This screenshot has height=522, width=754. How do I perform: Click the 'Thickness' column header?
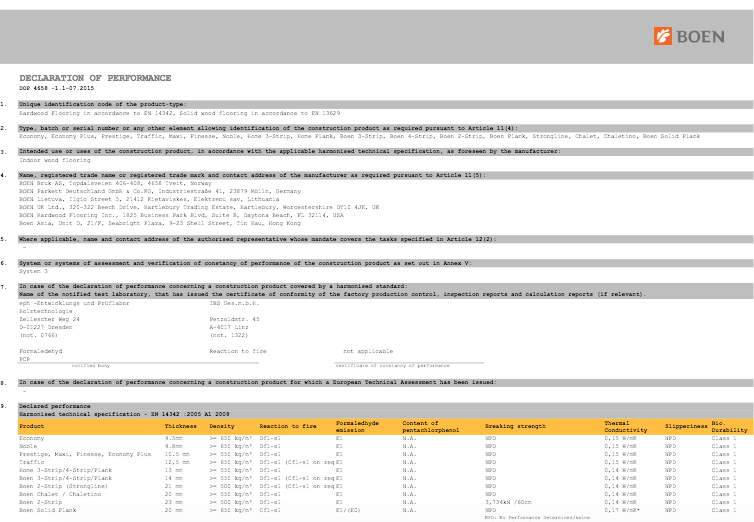181,426
